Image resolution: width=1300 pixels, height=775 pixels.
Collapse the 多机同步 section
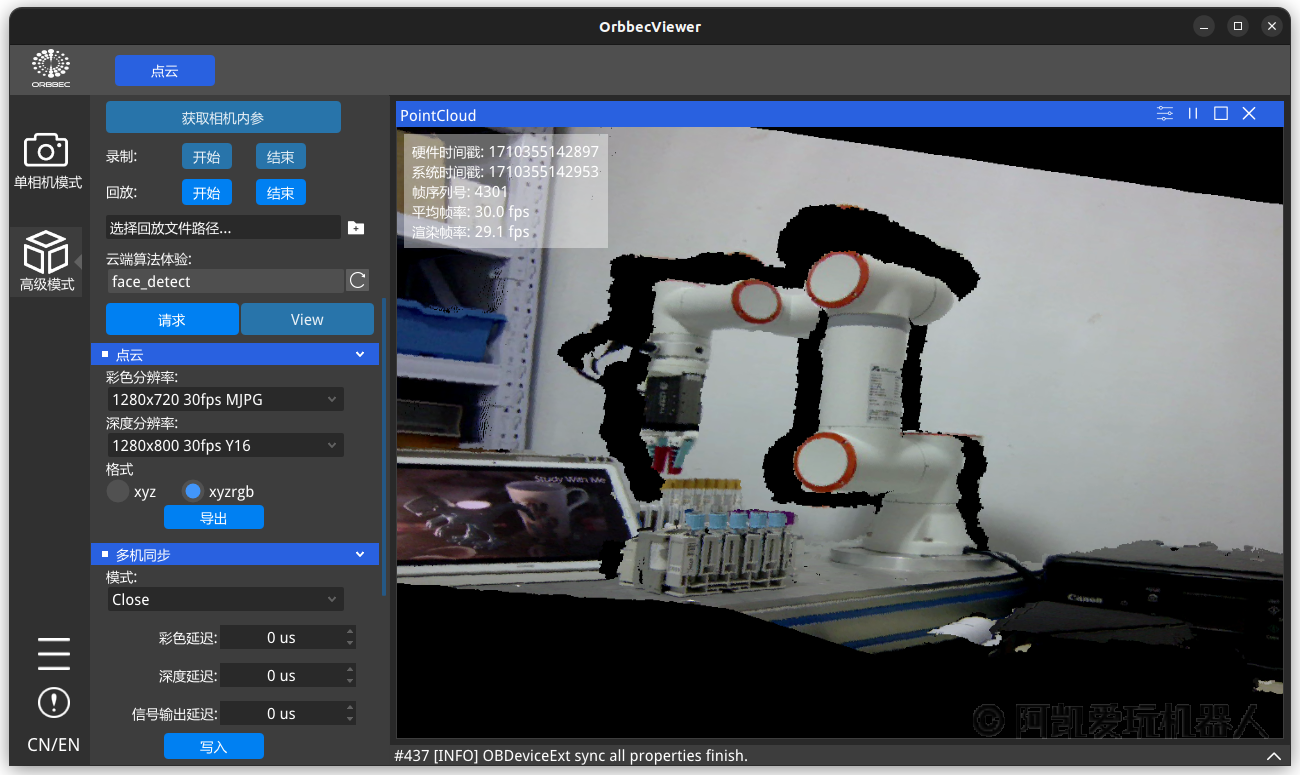coord(360,554)
